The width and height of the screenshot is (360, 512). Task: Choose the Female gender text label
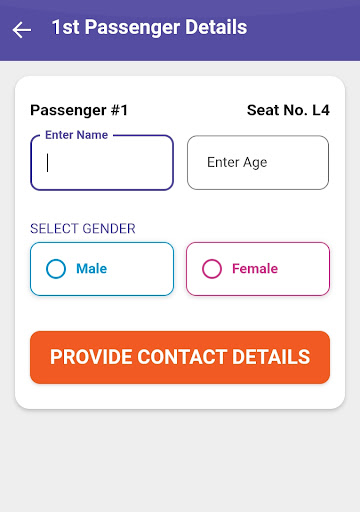point(255,269)
